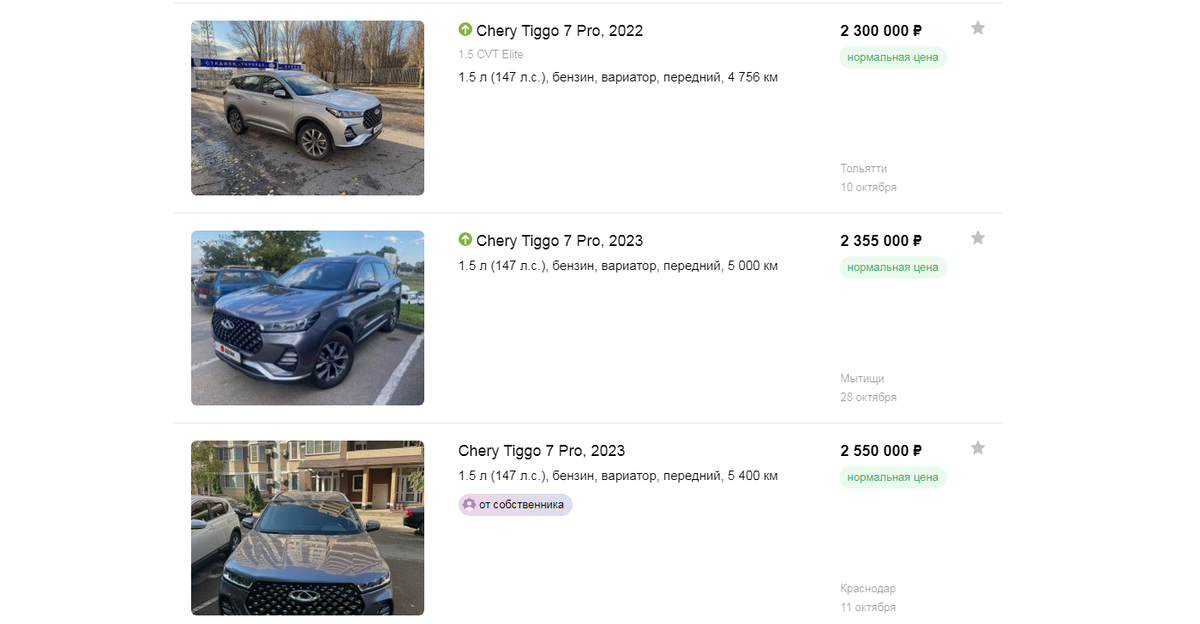This screenshot has width=1200, height=624.
Task: Click 'нормальная цена' badge under 2 550 000 ₽
Action: [x=892, y=477]
